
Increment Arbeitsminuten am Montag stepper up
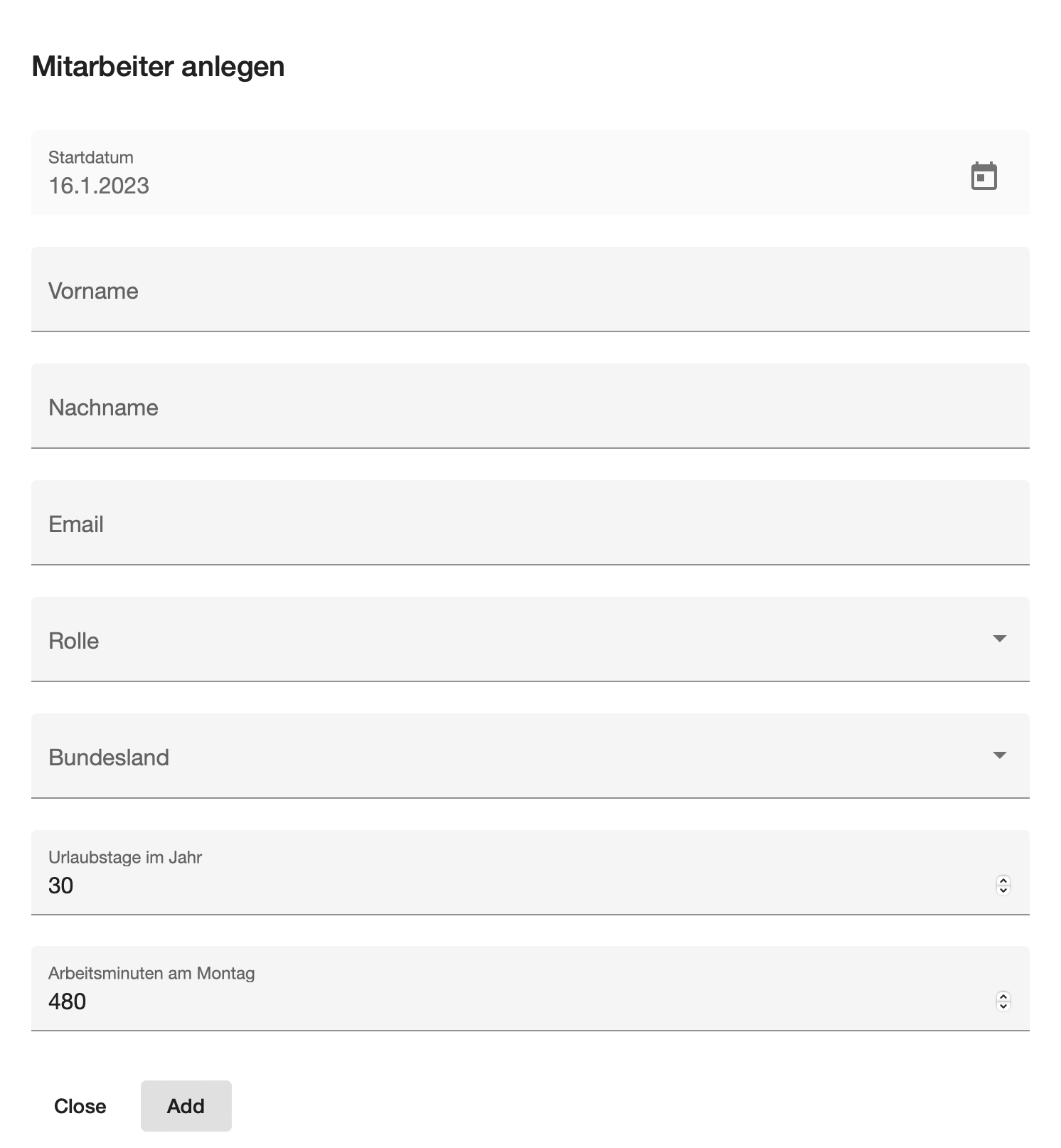click(x=1003, y=996)
